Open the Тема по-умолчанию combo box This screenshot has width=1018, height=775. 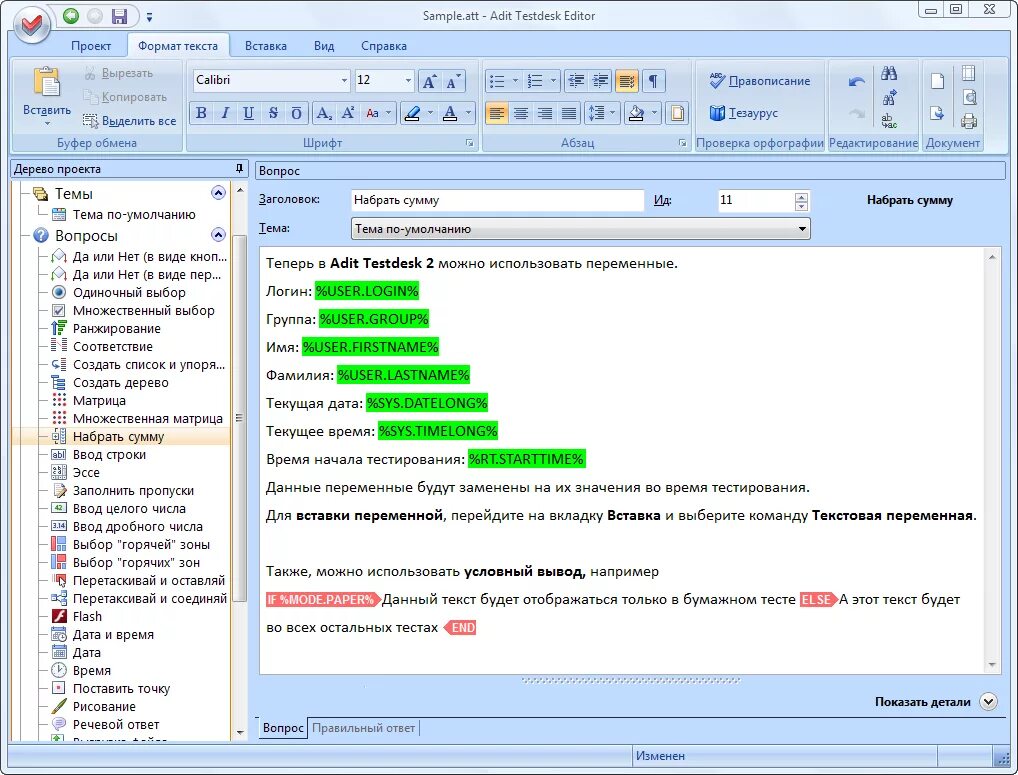click(x=580, y=228)
